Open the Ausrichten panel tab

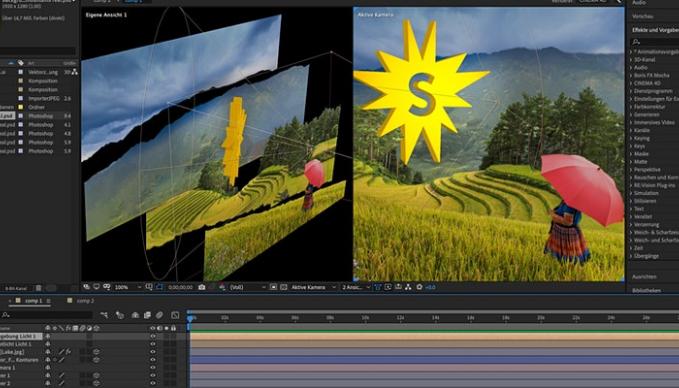[x=644, y=277]
